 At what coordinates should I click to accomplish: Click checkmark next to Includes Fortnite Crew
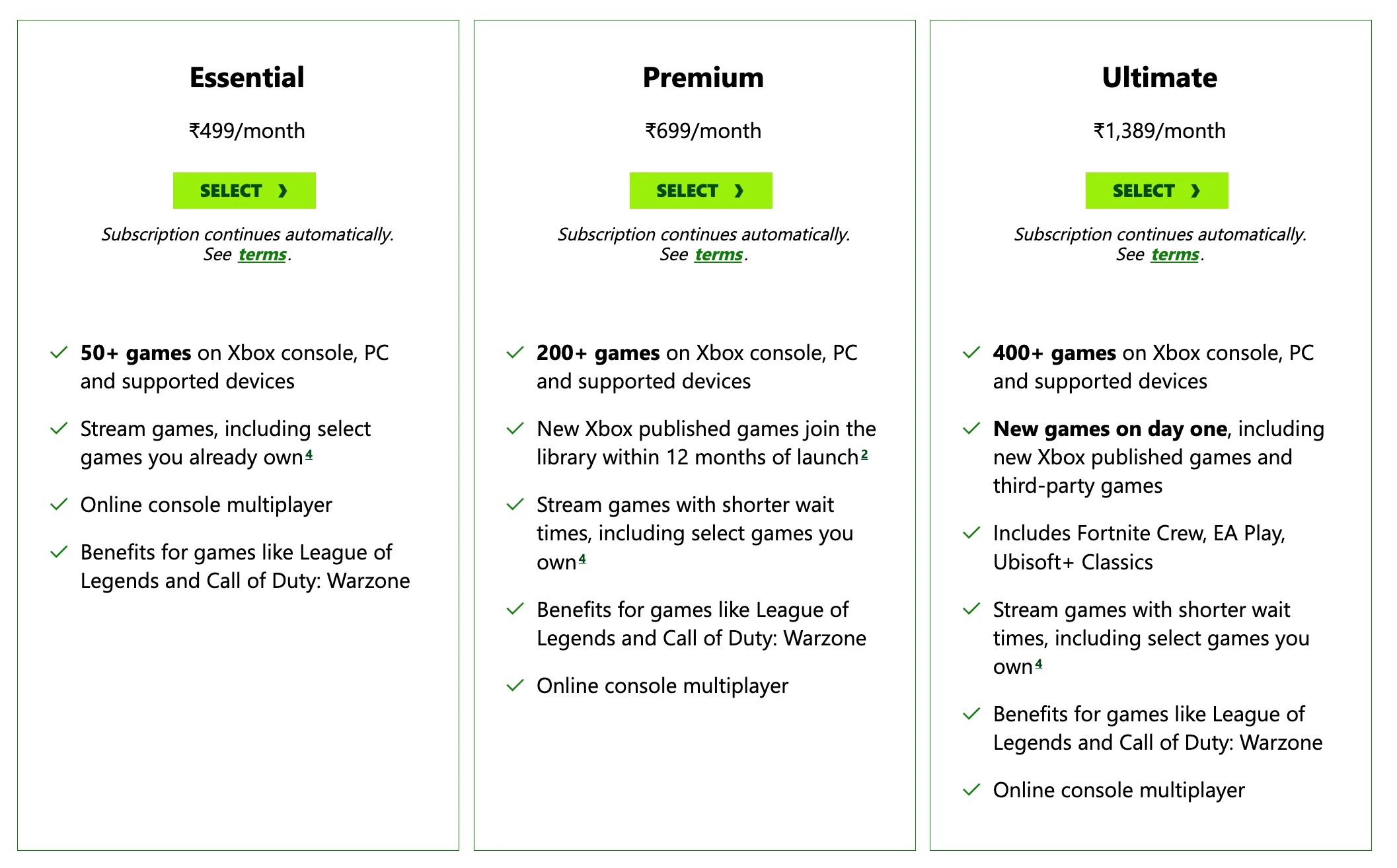[971, 533]
